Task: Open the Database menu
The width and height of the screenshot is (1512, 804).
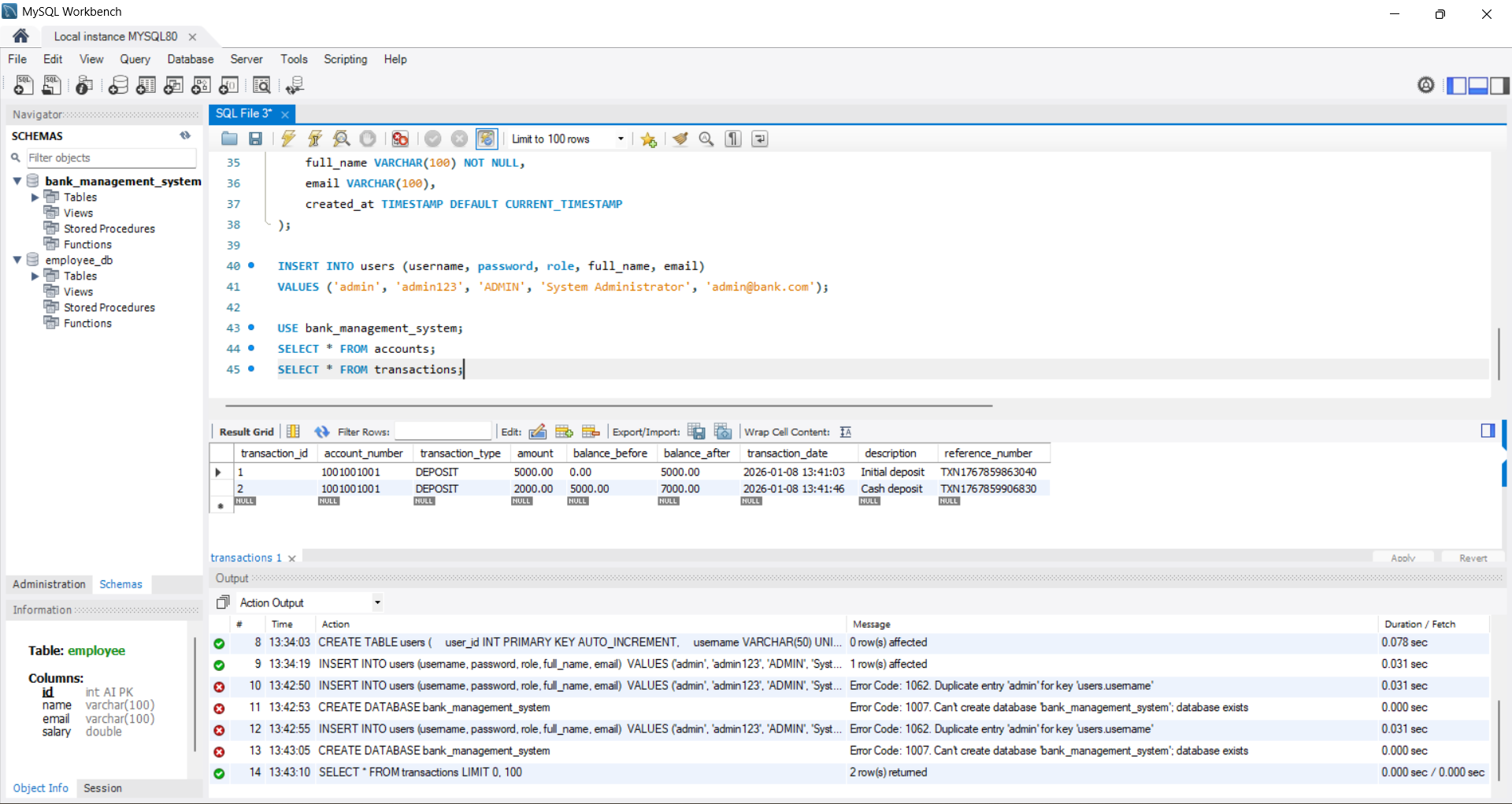Action: coord(190,59)
